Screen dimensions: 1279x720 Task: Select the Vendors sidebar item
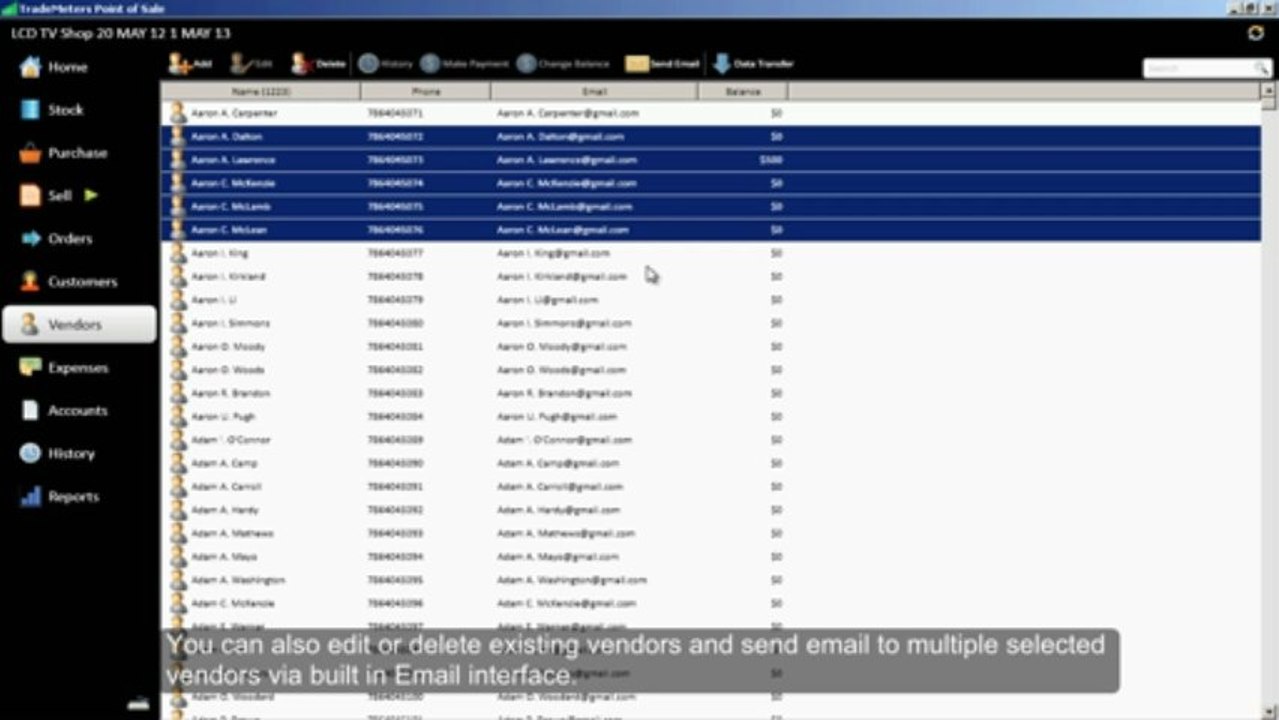coord(79,325)
